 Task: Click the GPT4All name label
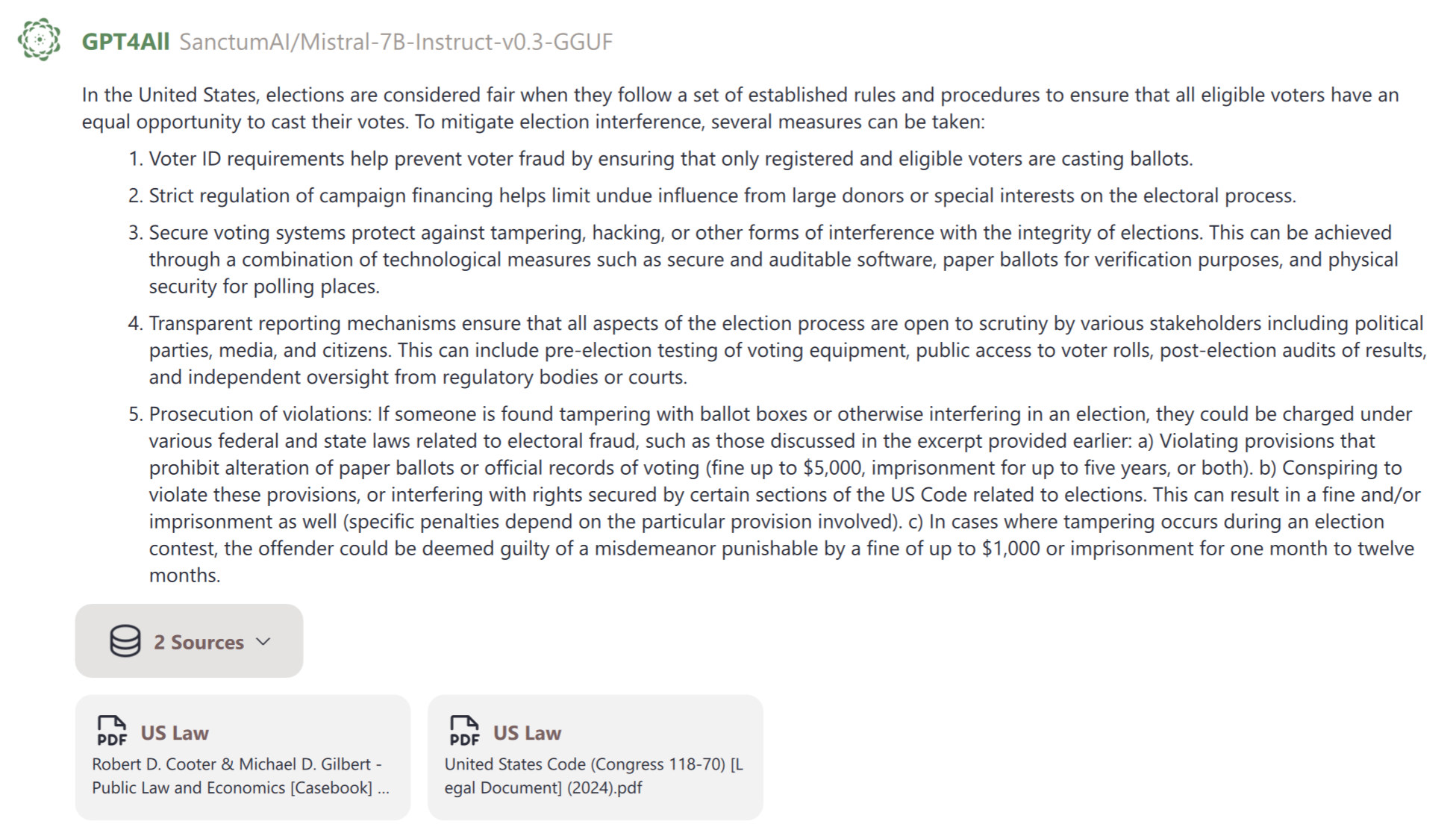coord(125,42)
